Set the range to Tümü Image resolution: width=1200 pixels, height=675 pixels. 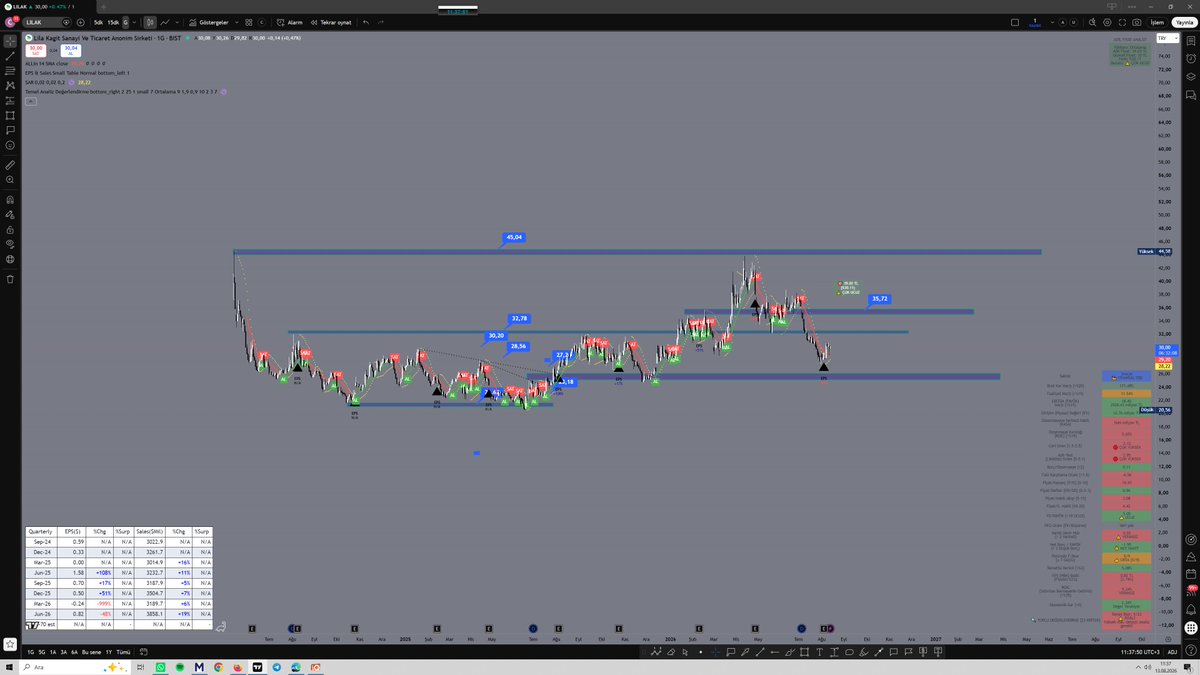tap(123, 652)
